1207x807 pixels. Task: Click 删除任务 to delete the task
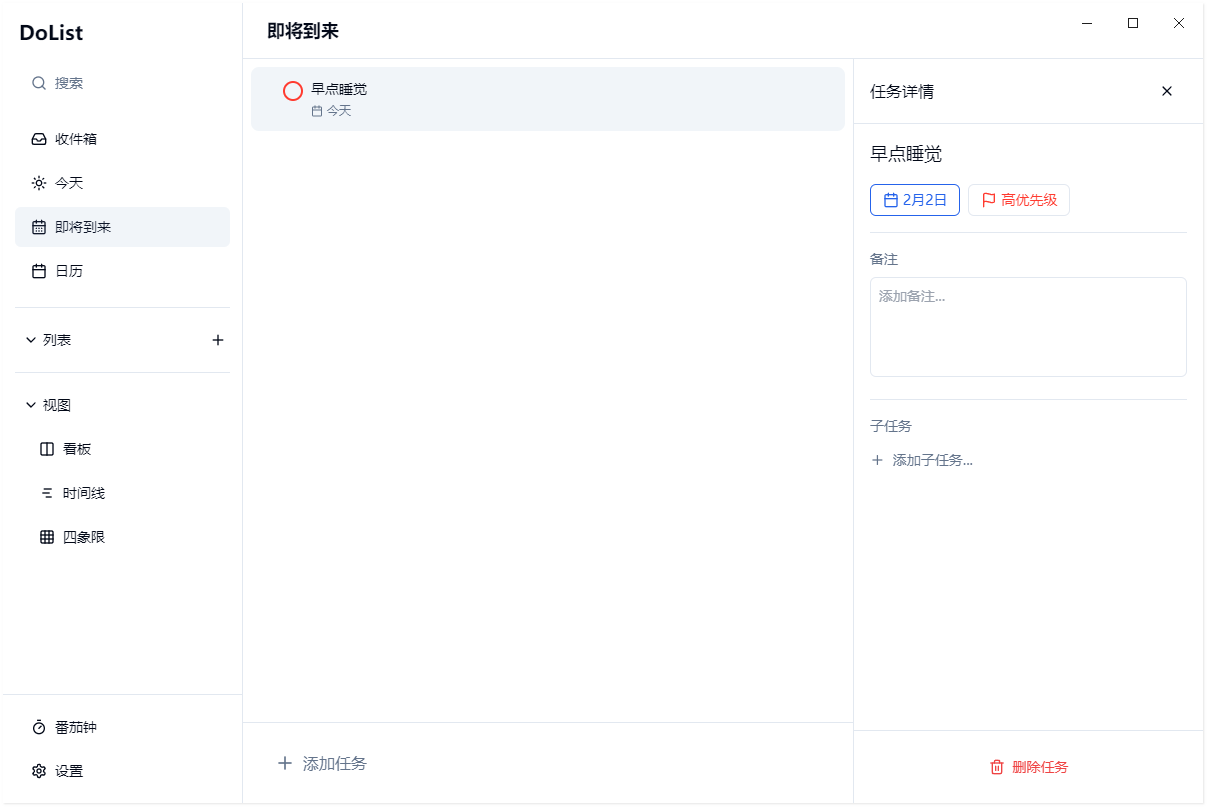[1028, 767]
